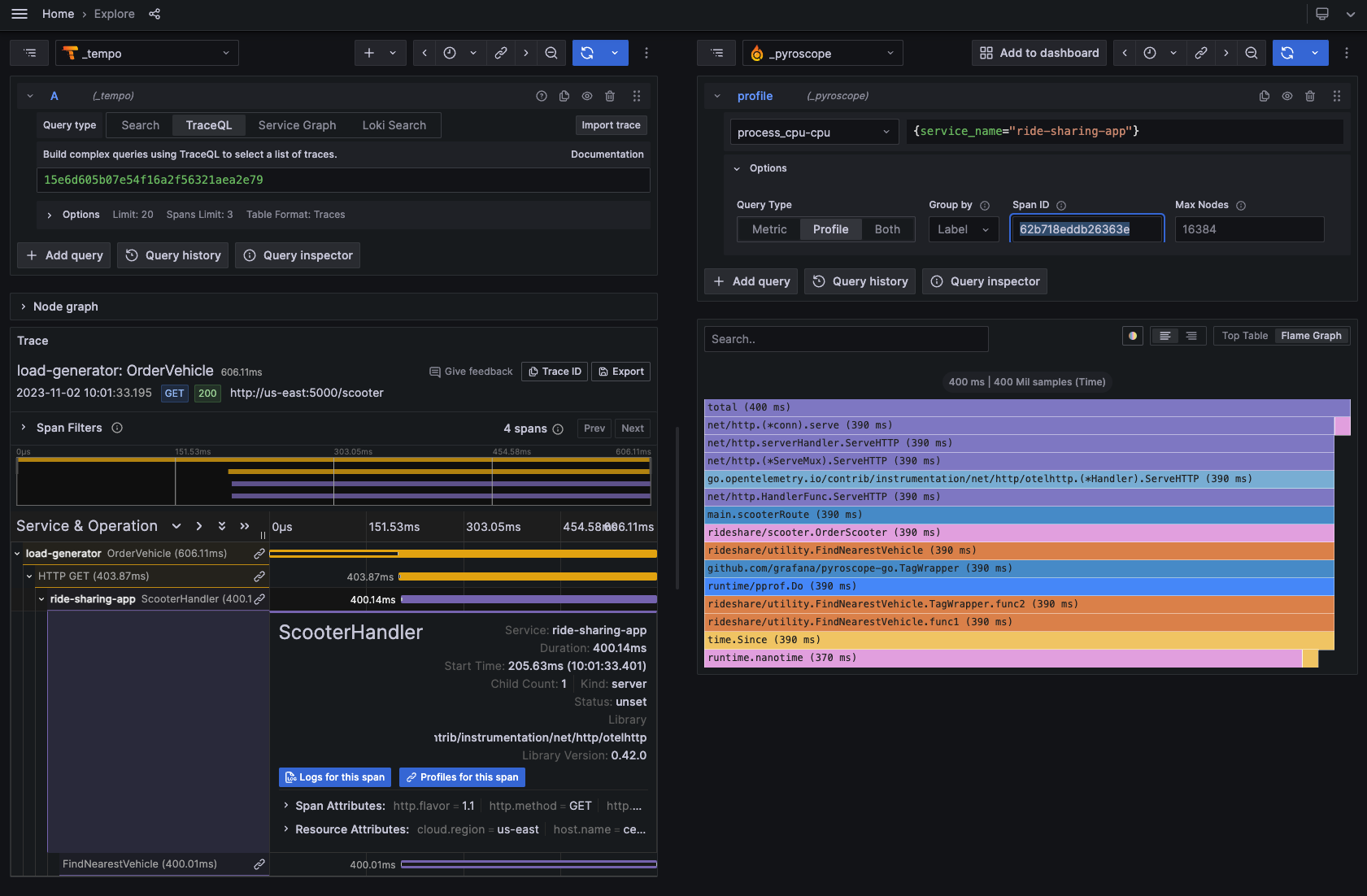1367x896 pixels.
Task: Duplicate the pyroscope profile query
Action: [x=1265, y=96]
